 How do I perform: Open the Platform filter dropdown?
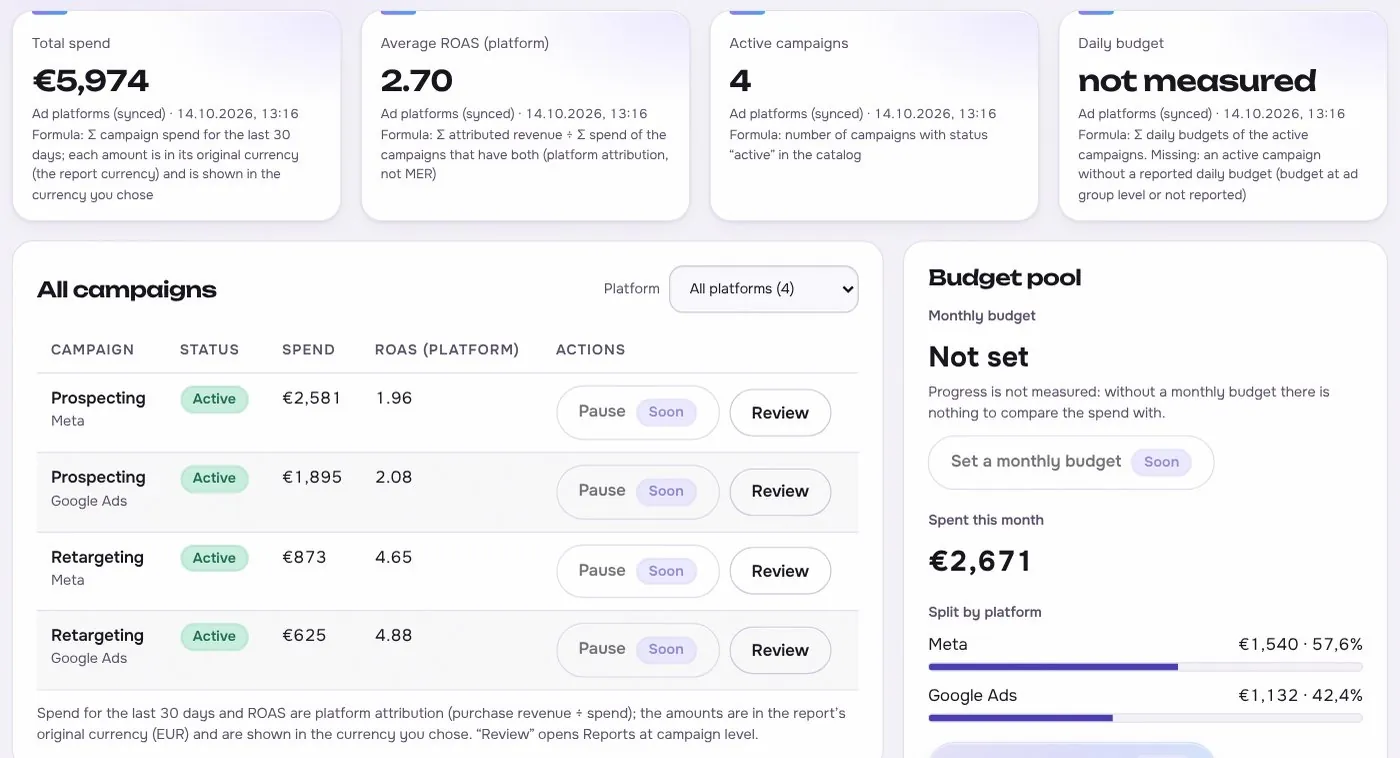pyautogui.click(x=763, y=289)
